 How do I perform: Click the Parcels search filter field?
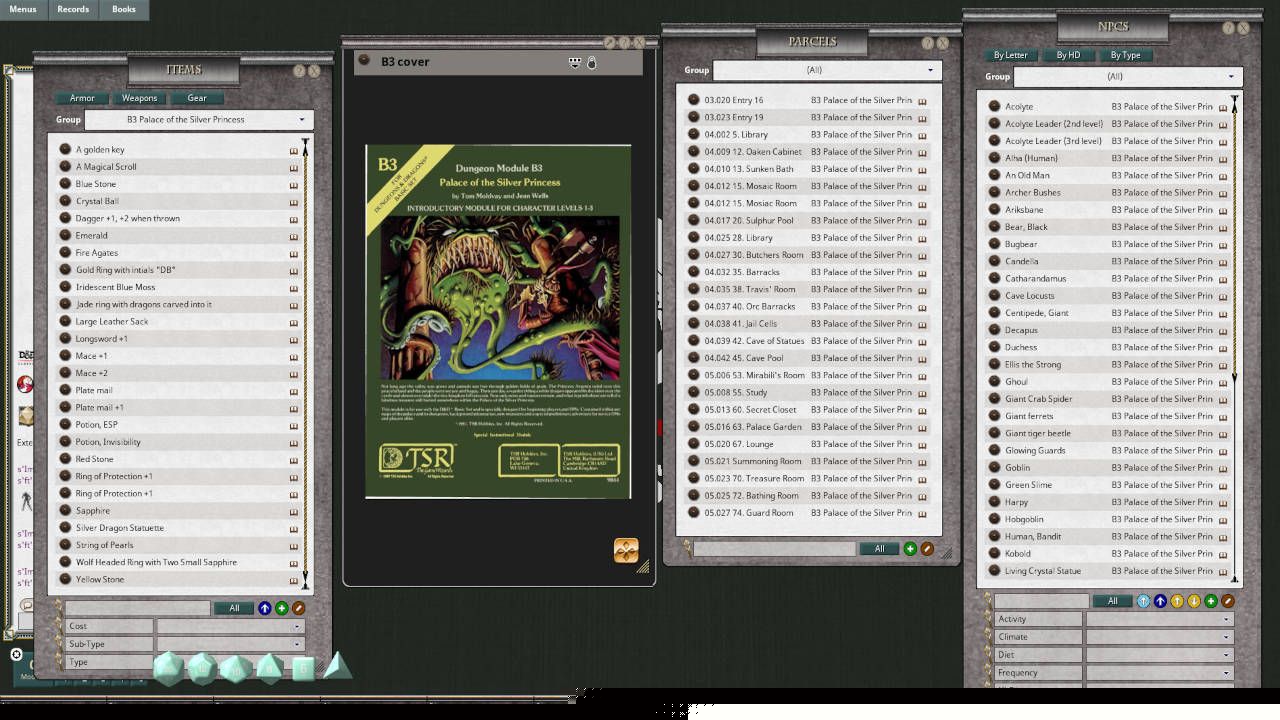coord(775,549)
